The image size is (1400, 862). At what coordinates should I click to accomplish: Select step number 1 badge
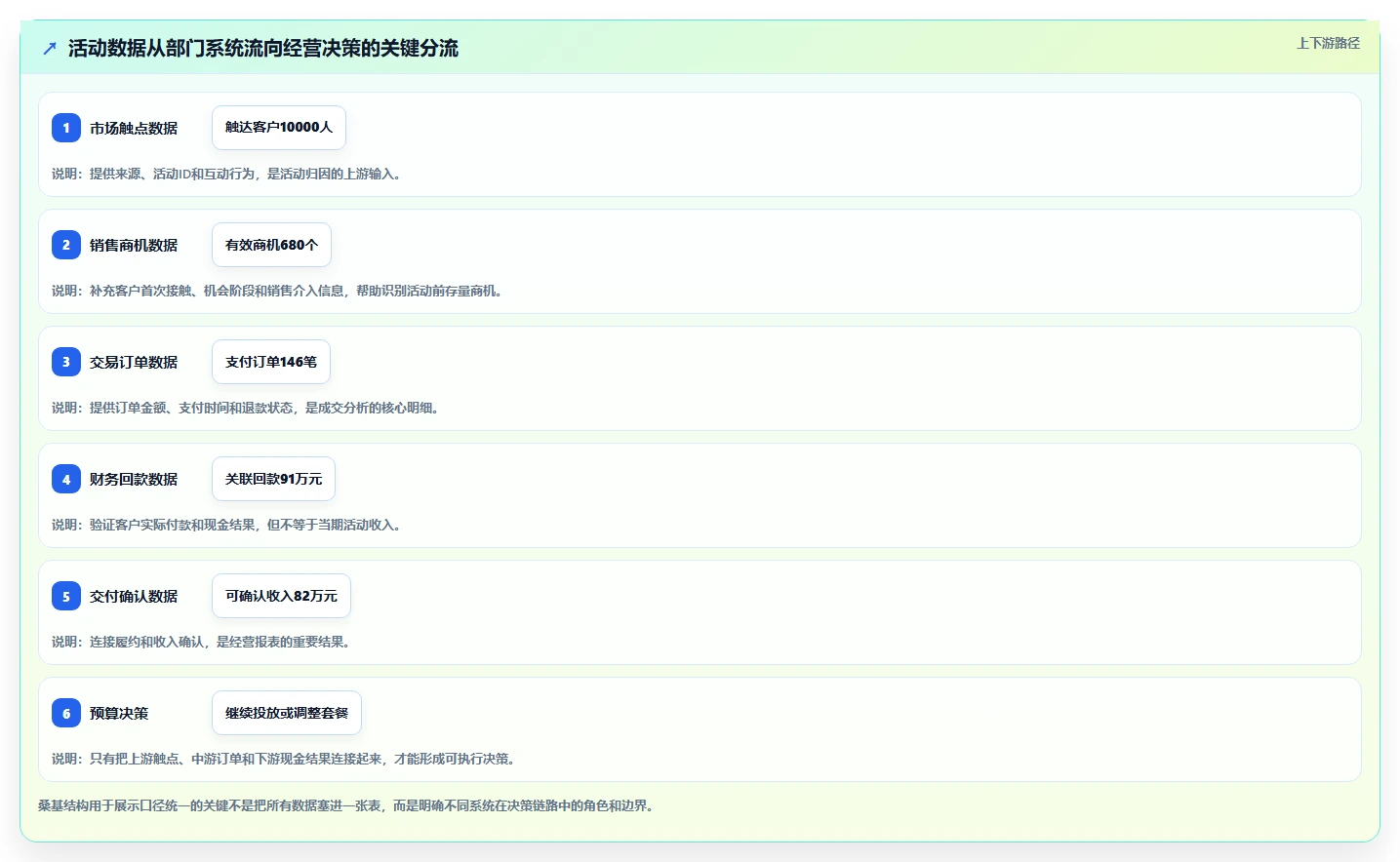(x=66, y=128)
